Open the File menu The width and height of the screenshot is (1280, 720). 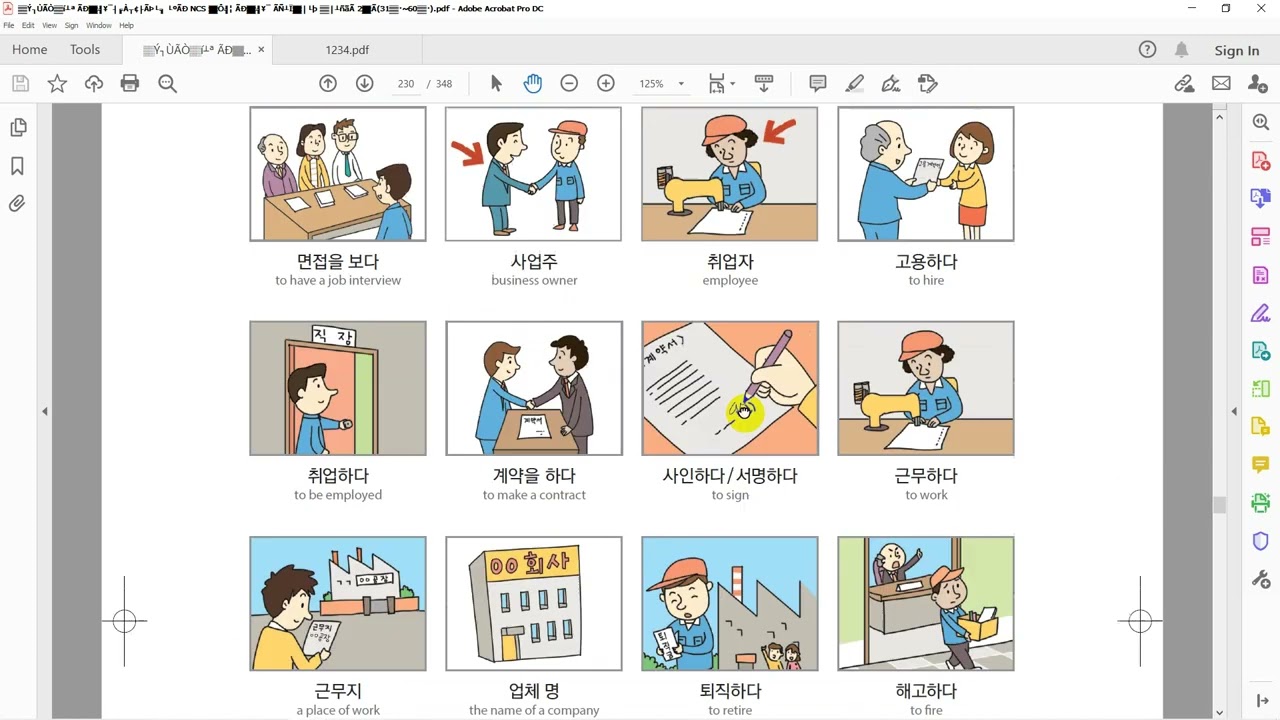point(9,25)
